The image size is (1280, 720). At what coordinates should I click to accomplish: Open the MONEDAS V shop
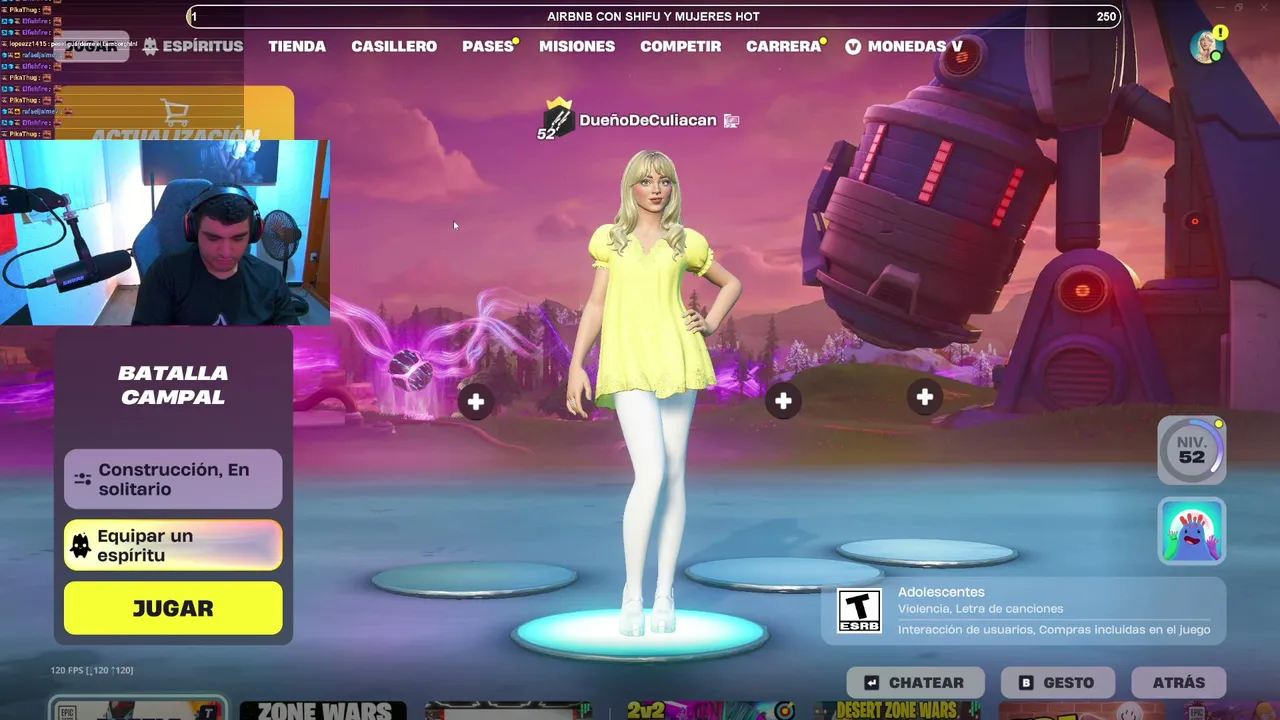904,46
